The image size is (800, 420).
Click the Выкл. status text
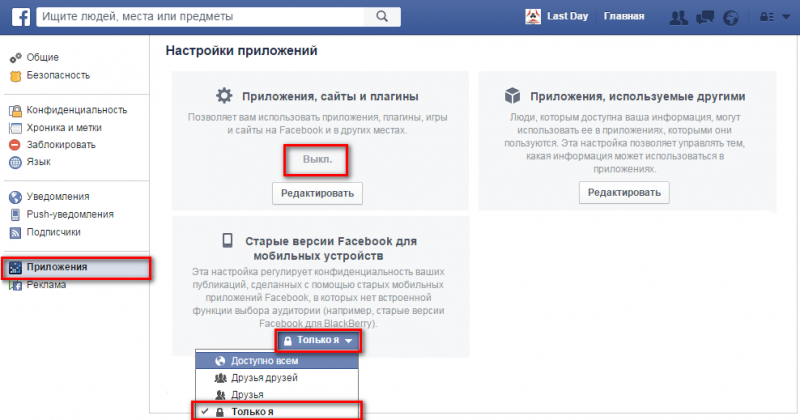[x=317, y=159]
